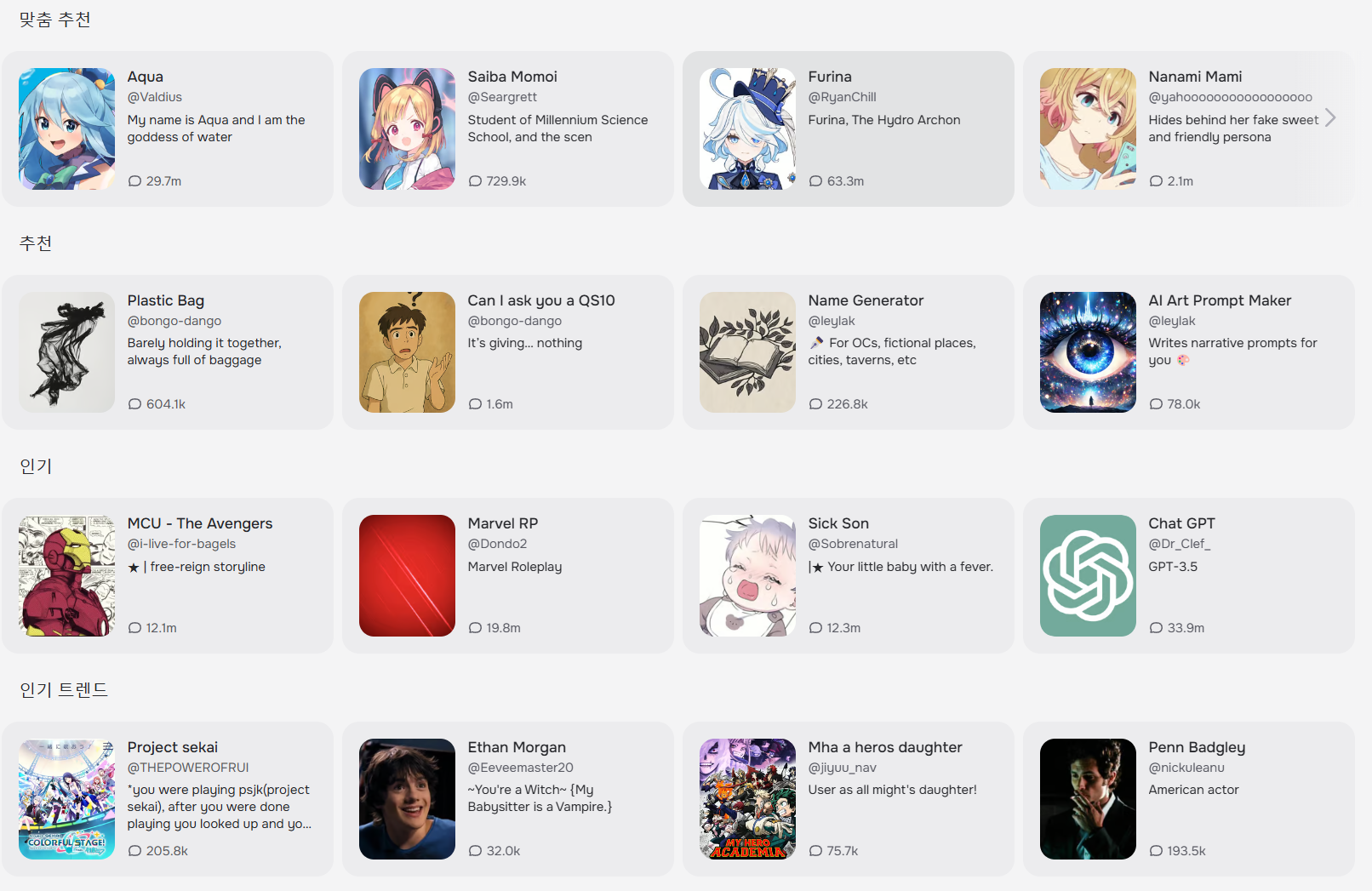This screenshot has width=1372, height=891.
Task: Click the chat bubble icon beside 75.7k
Action: click(815, 851)
